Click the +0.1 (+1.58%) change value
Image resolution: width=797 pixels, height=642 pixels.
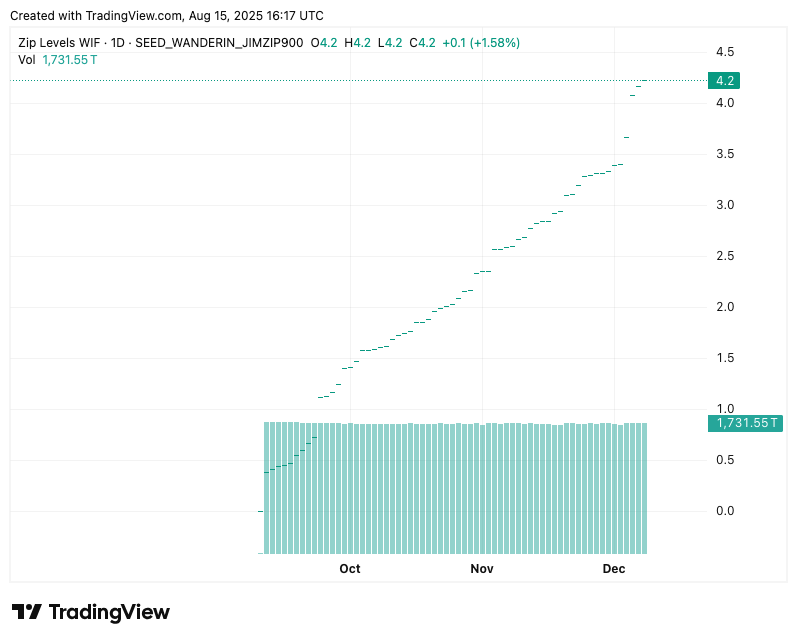pos(481,43)
